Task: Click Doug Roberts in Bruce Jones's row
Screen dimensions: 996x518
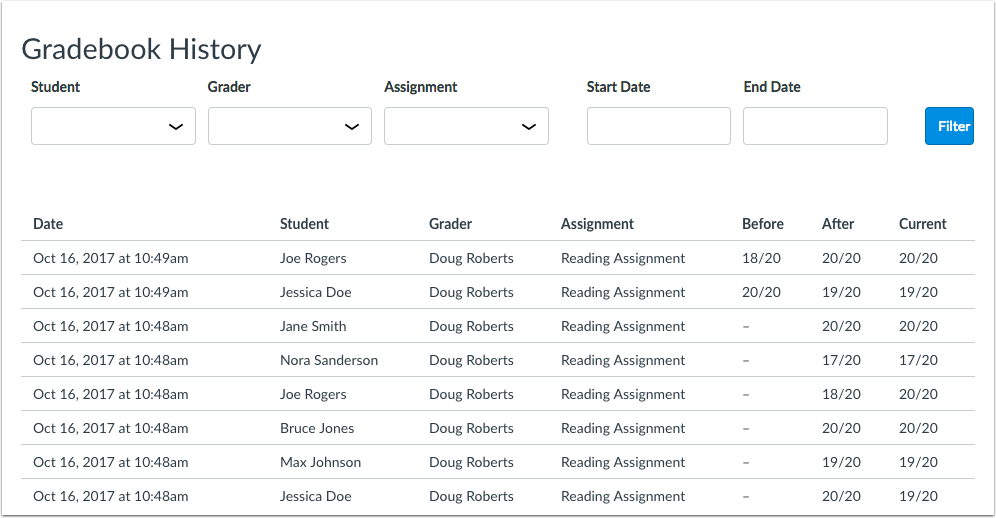Action: click(471, 428)
